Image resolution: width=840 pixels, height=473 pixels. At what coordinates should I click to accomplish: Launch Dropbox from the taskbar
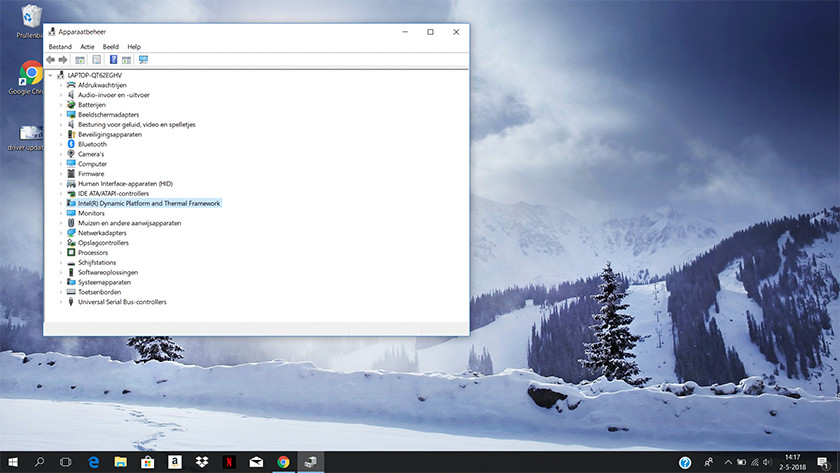coord(202,462)
